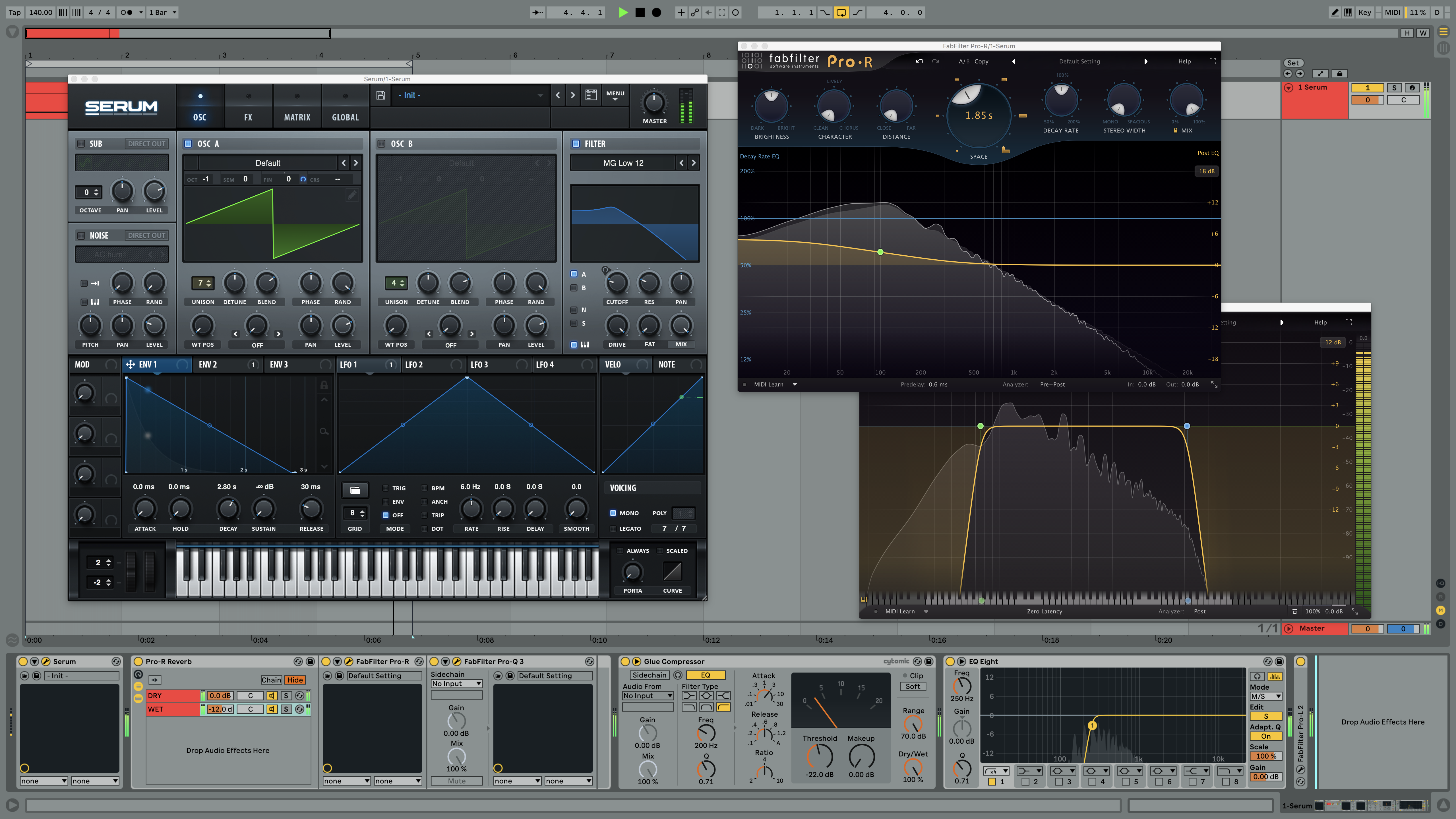Screen dimensions: 1456x819
Task: Arm the Arrangement Record circle button
Action: coord(656,13)
